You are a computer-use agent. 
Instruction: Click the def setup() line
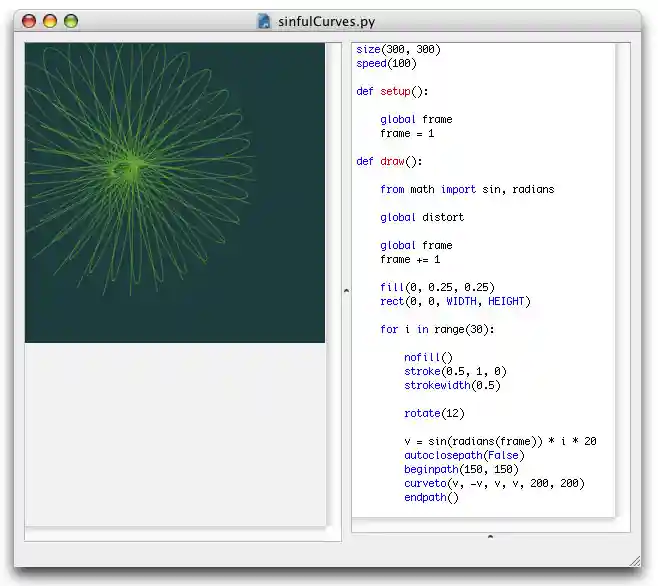point(392,91)
